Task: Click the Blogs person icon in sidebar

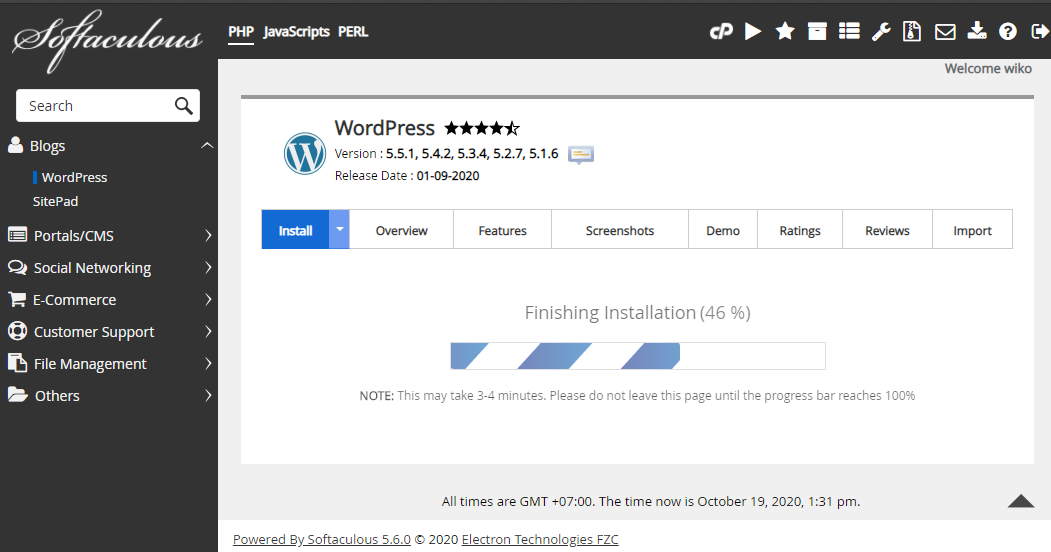Action: point(15,145)
